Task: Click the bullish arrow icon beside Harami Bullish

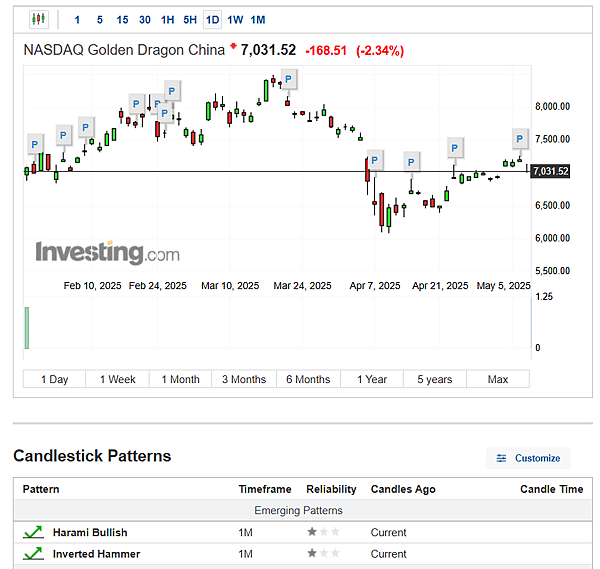Action: [x=33, y=532]
